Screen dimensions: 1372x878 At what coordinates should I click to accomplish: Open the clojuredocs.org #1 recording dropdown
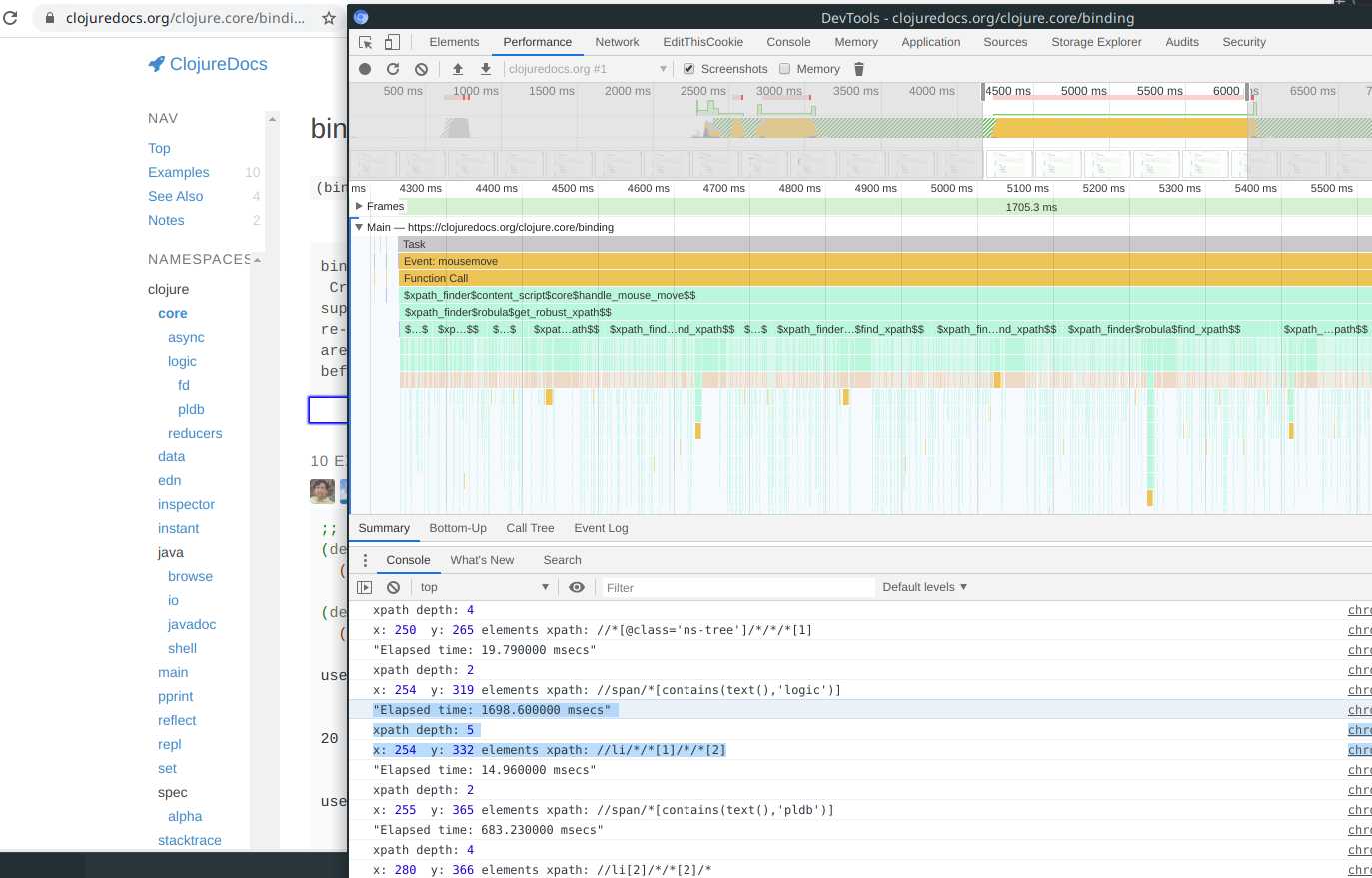[587, 69]
